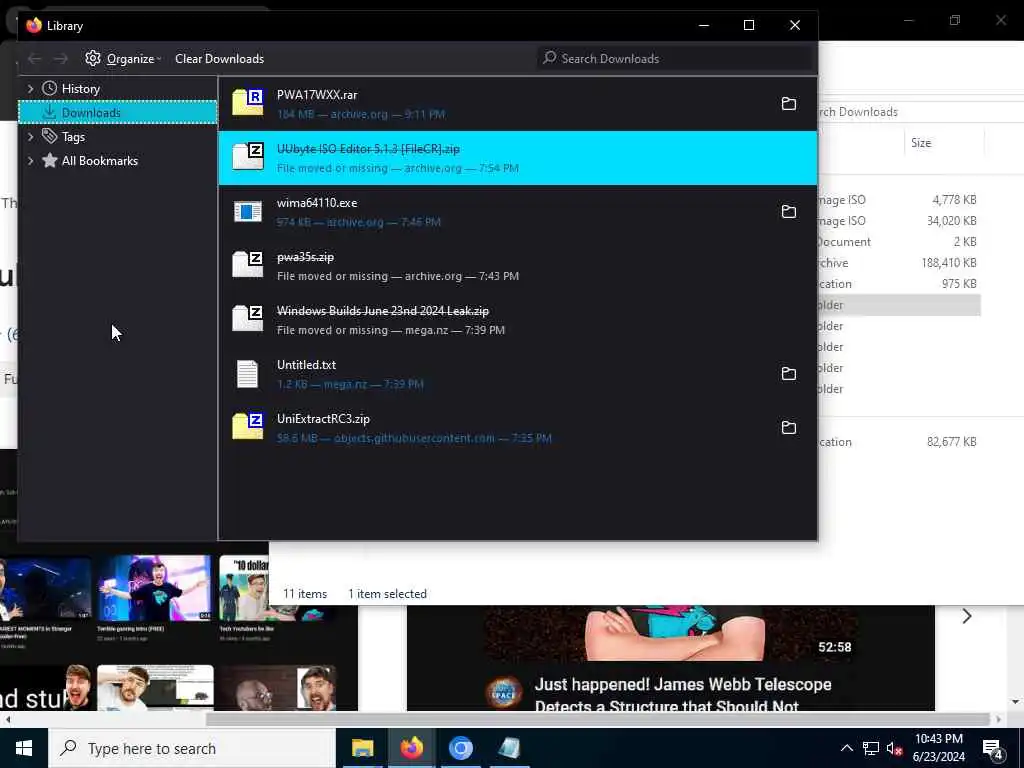Click the 4,778 KB file row in Explorer
Image resolution: width=1024 pixels, height=768 pixels.
tap(899, 200)
